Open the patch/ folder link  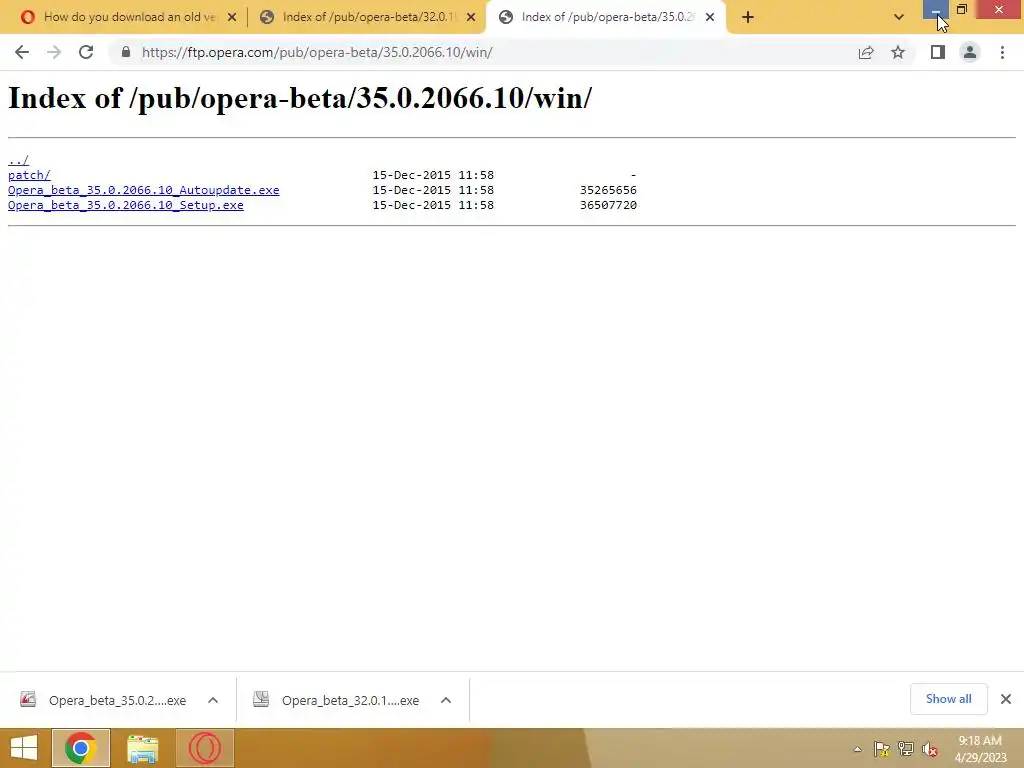pos(29,175)
